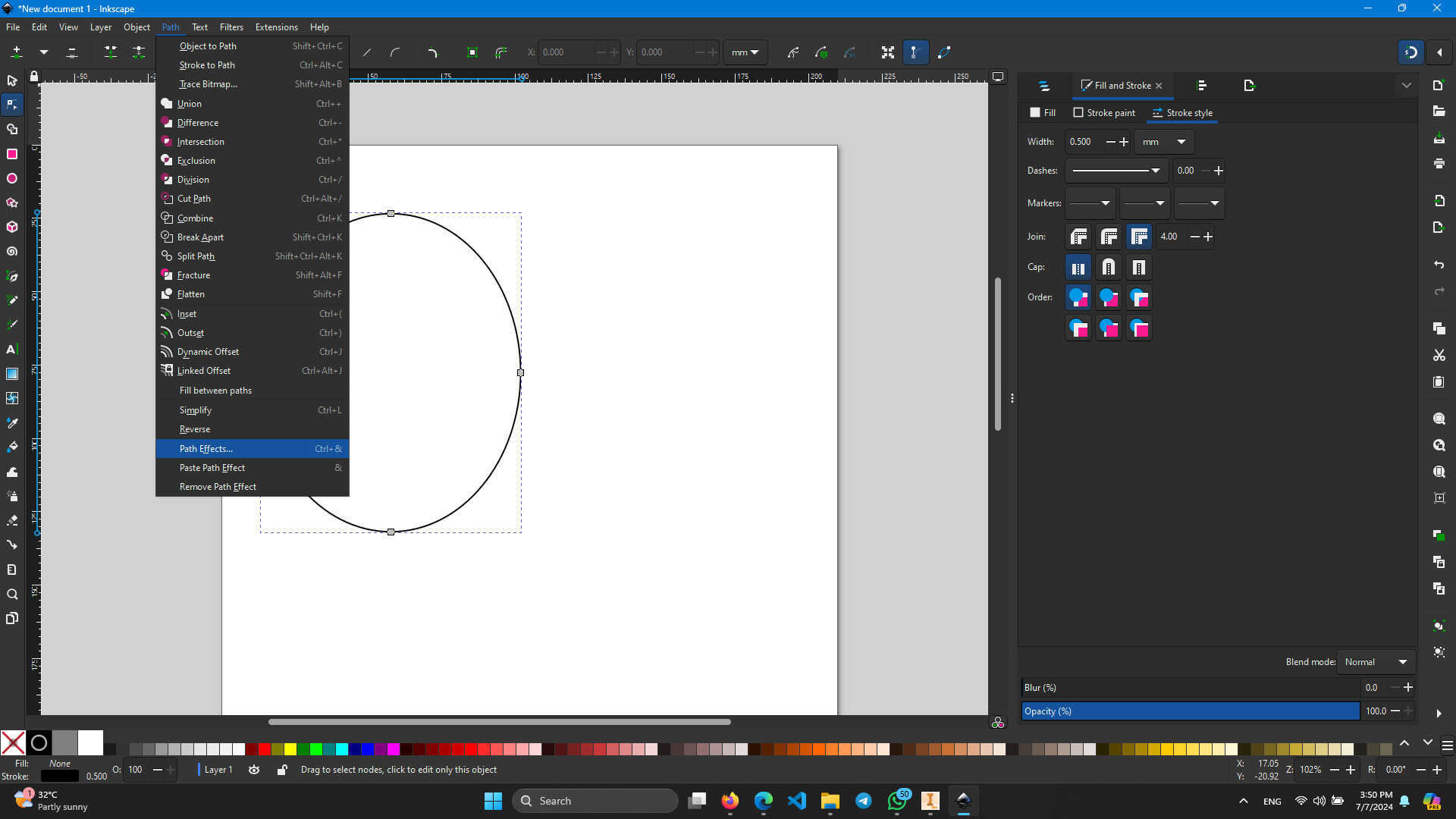Open File Explorer from taskbar
This screenshot has width=1456, height=819.
[x=830, y=801]
